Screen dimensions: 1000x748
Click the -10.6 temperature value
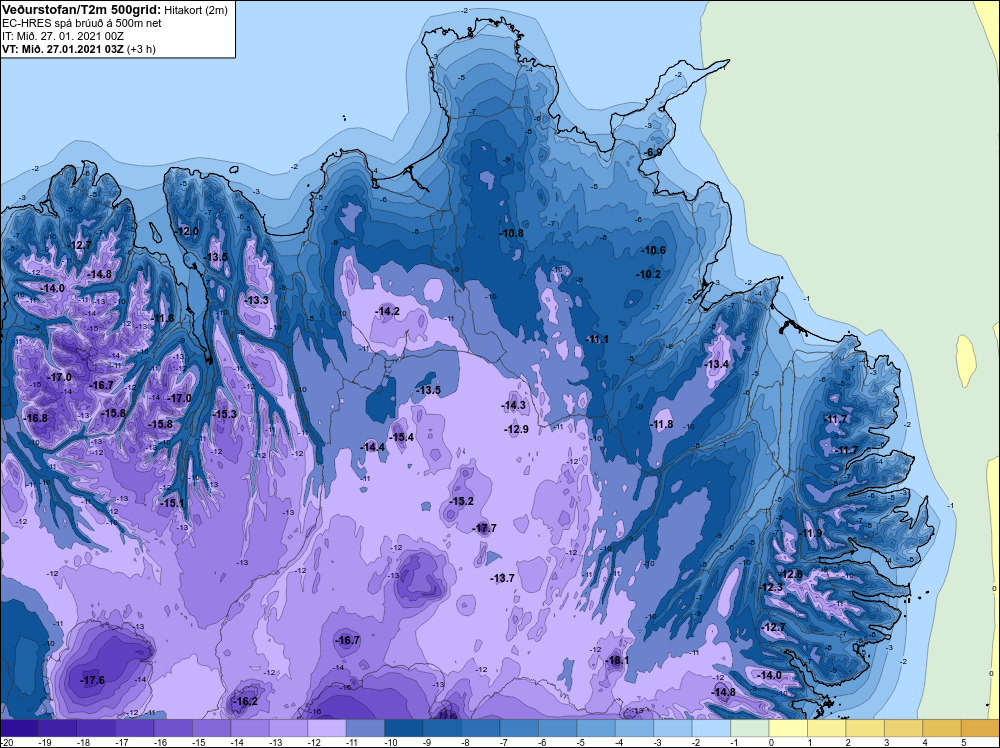(x=653, y=250)
